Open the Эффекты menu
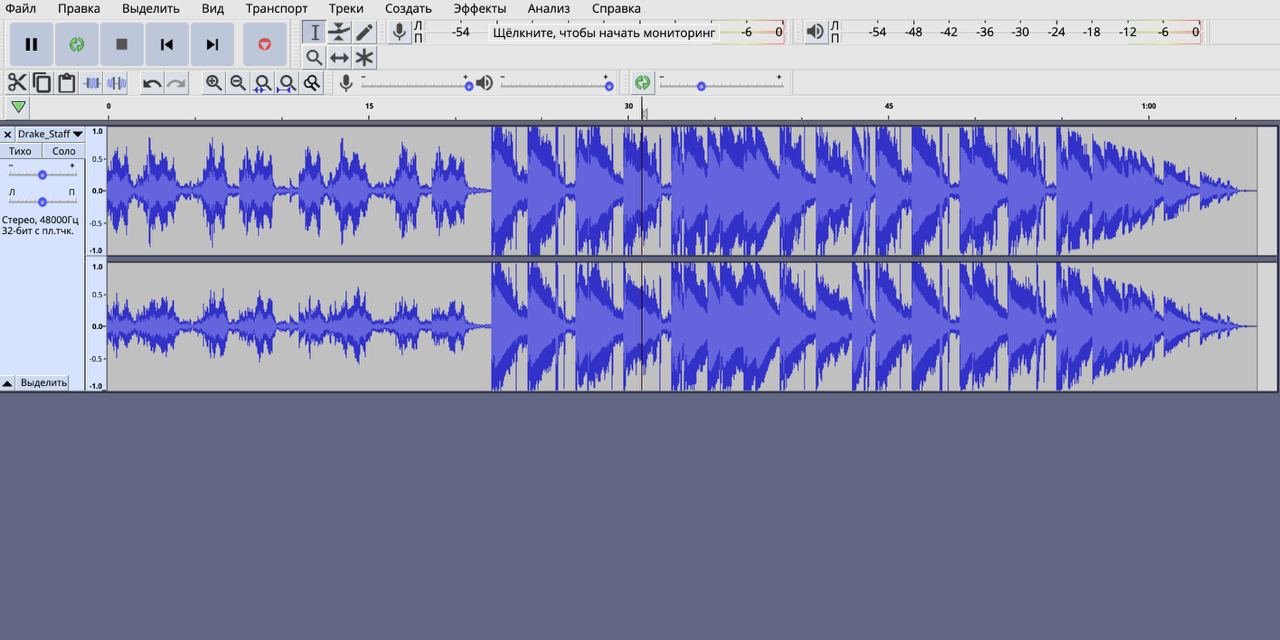Screen dimensions: 1280x640 click(x=479, y=9)
